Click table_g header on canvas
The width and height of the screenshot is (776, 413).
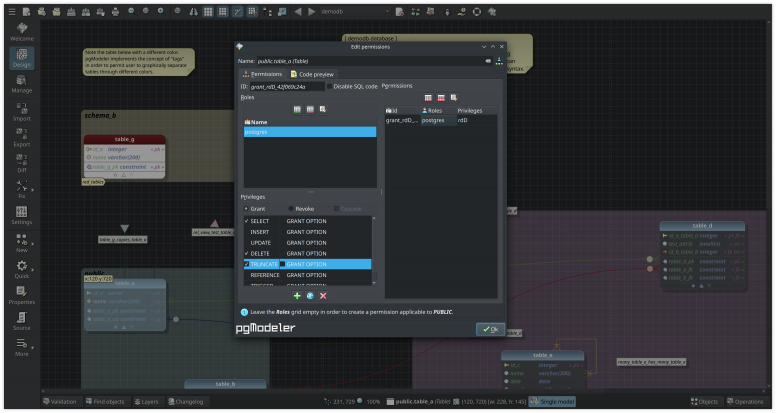click(124, 139)
